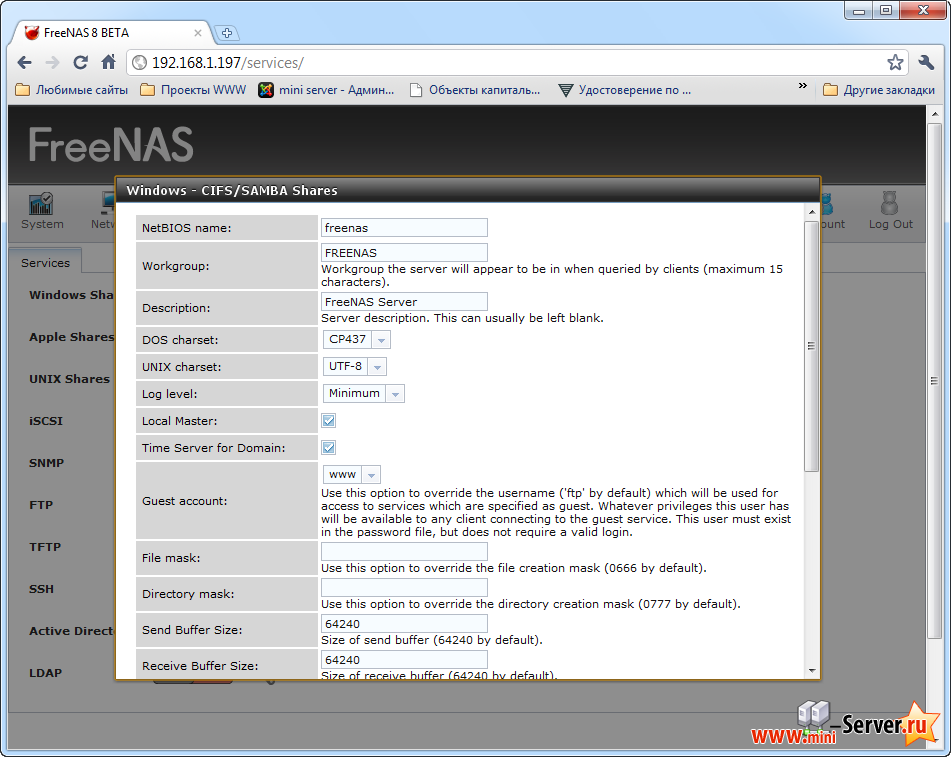Reload the page with the refresh icon
Viewport: 951px width, 757px height.
tap(80, 62)
